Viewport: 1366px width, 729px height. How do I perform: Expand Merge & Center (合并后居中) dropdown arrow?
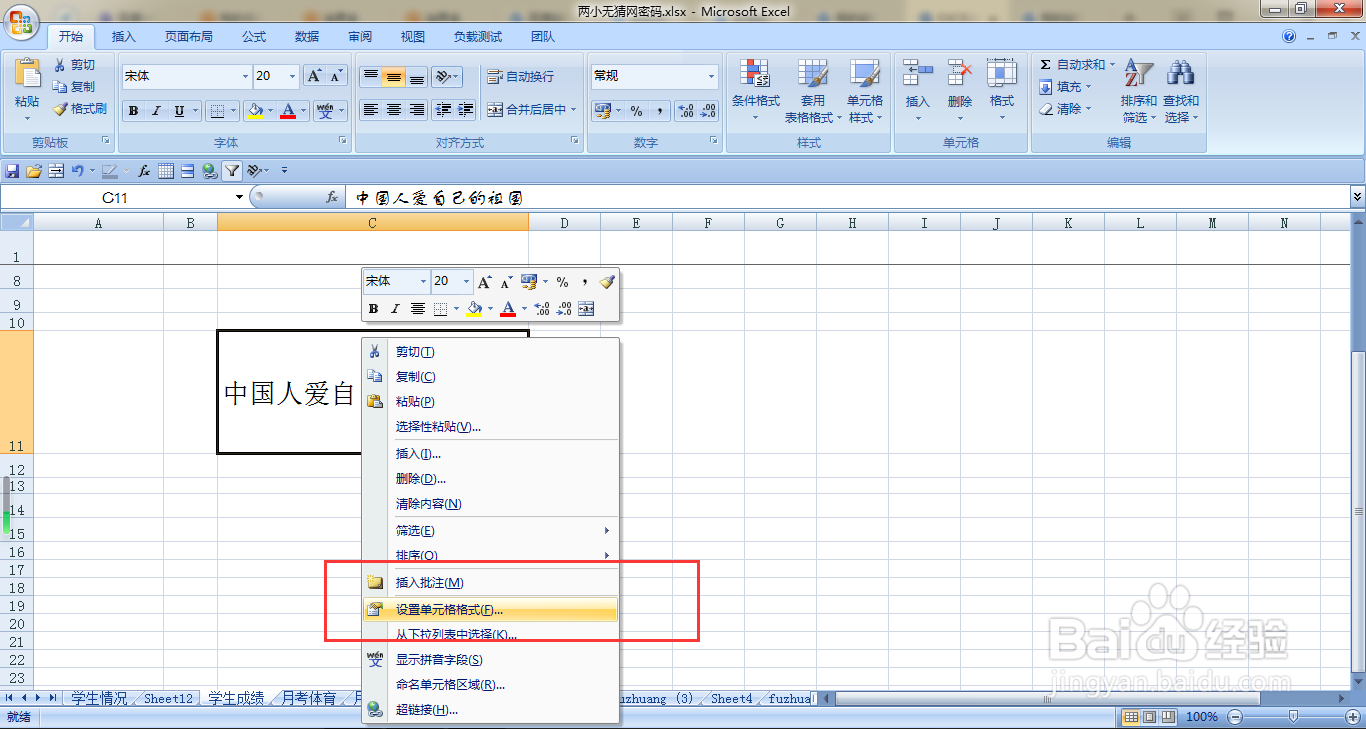click(x=574, y=110)
